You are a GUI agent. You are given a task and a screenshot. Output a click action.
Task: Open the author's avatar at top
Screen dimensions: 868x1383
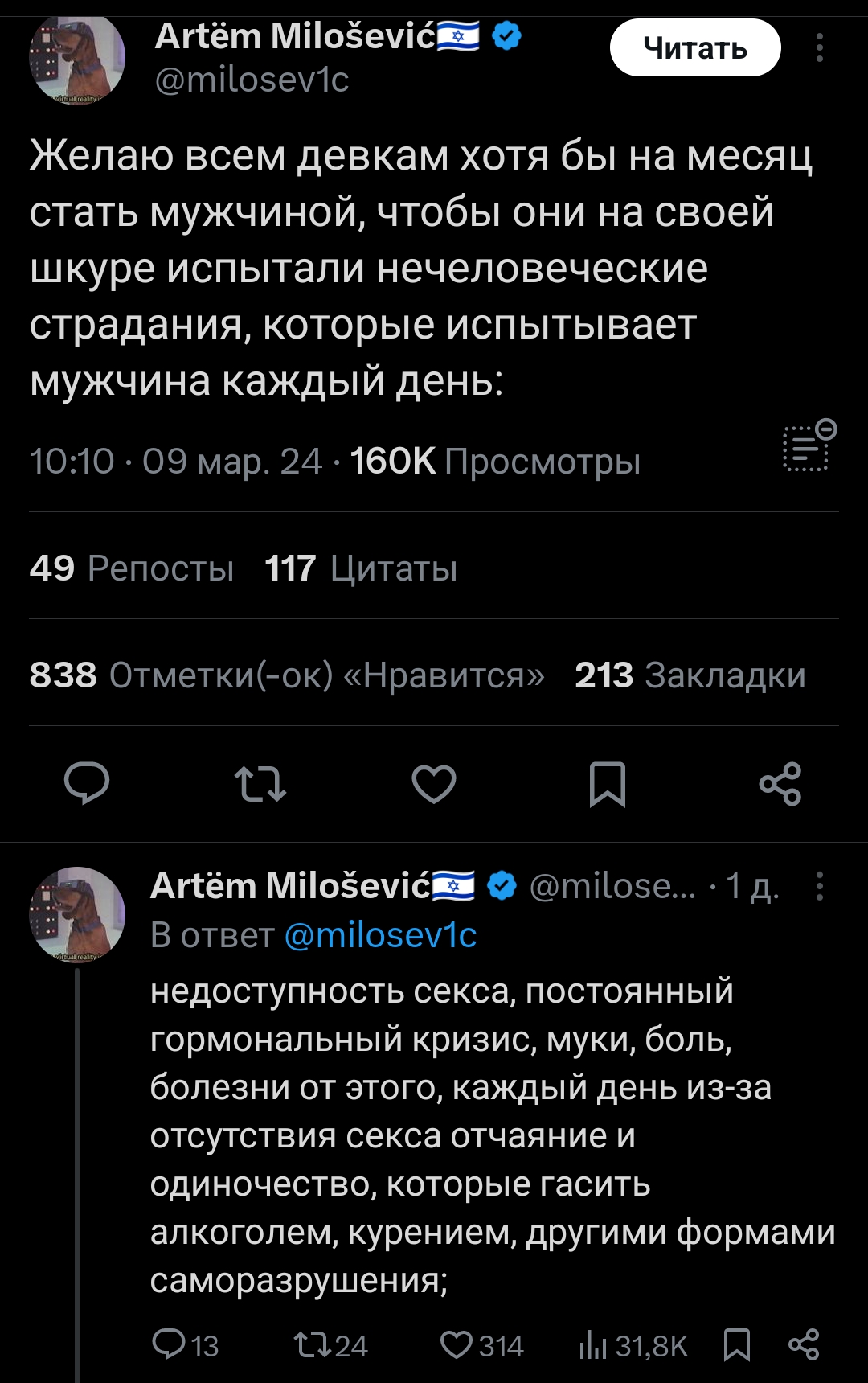point(77,58)
